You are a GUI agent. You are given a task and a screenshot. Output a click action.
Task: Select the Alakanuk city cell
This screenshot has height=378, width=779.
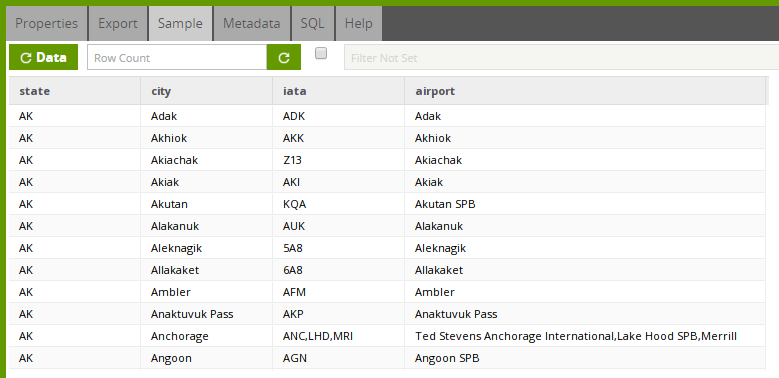pos(207,226)
